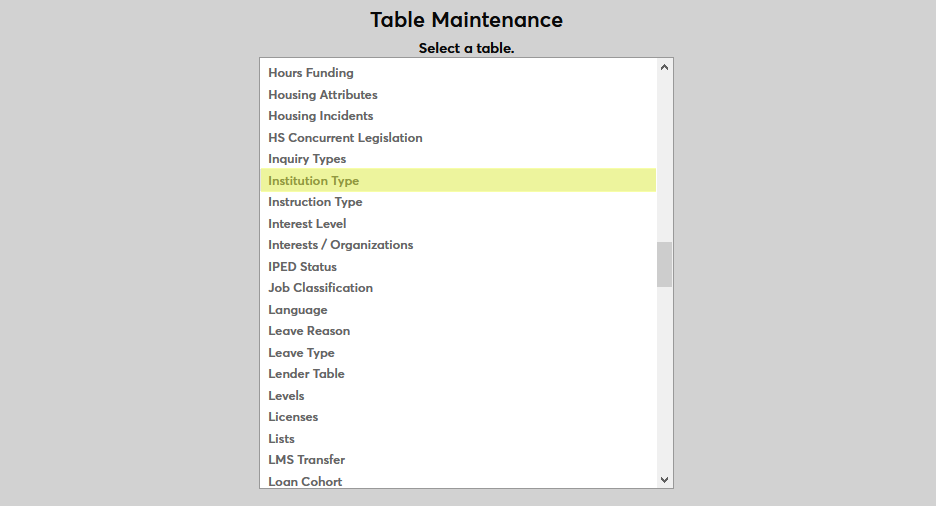
Task: Select Interest Level table
Action: click(x=307, y=224)
